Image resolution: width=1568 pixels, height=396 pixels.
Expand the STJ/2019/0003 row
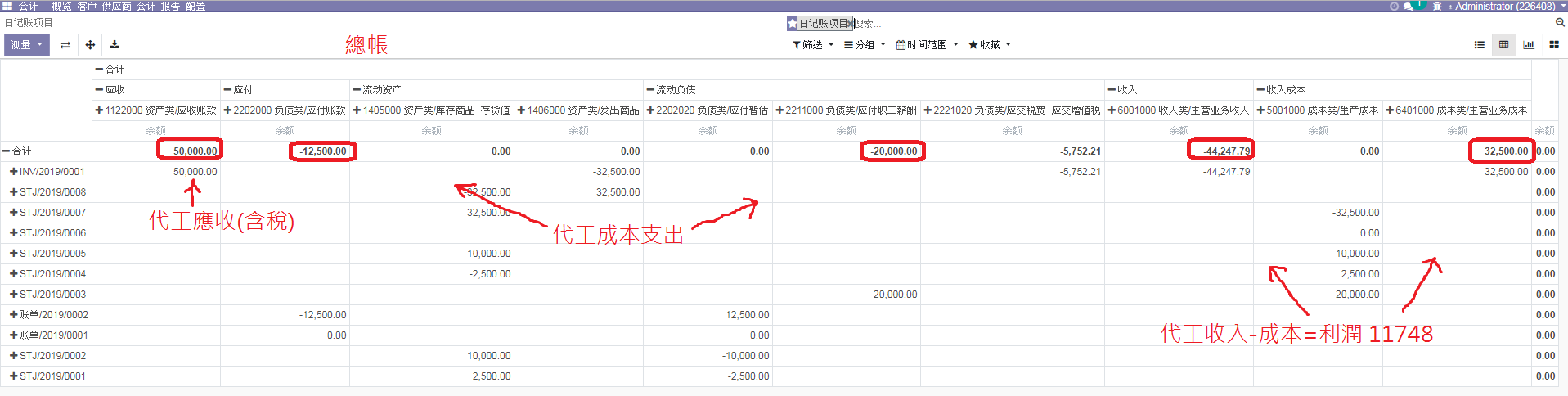point(47,295)
